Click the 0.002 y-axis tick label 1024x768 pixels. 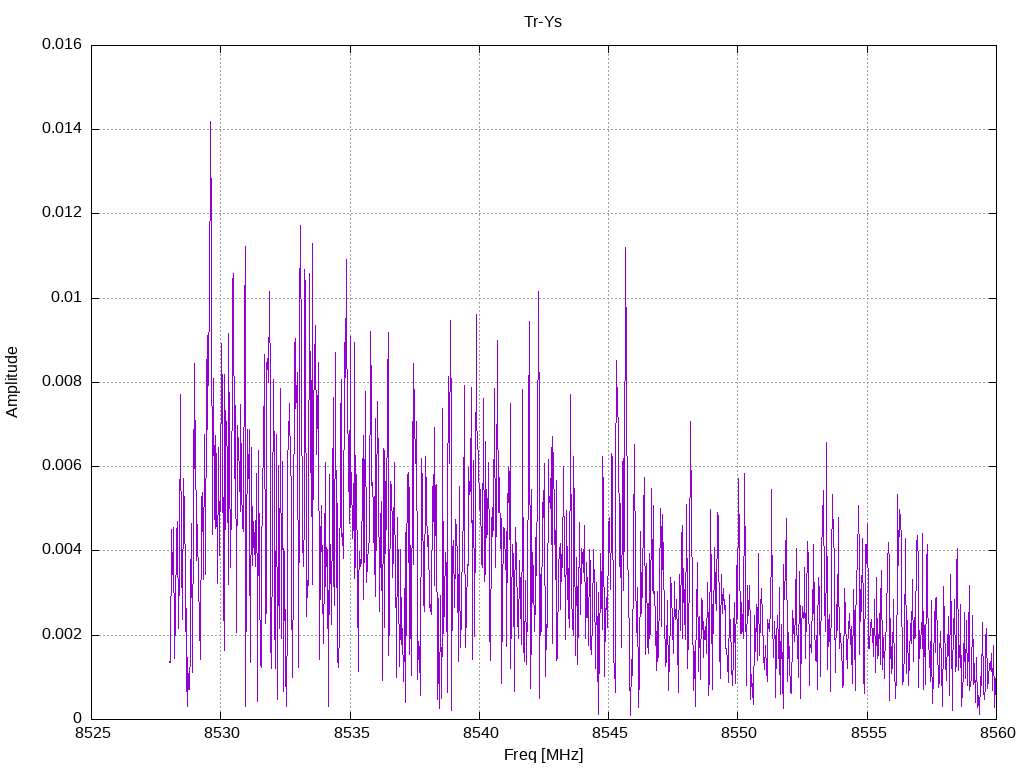pos(62,635)
